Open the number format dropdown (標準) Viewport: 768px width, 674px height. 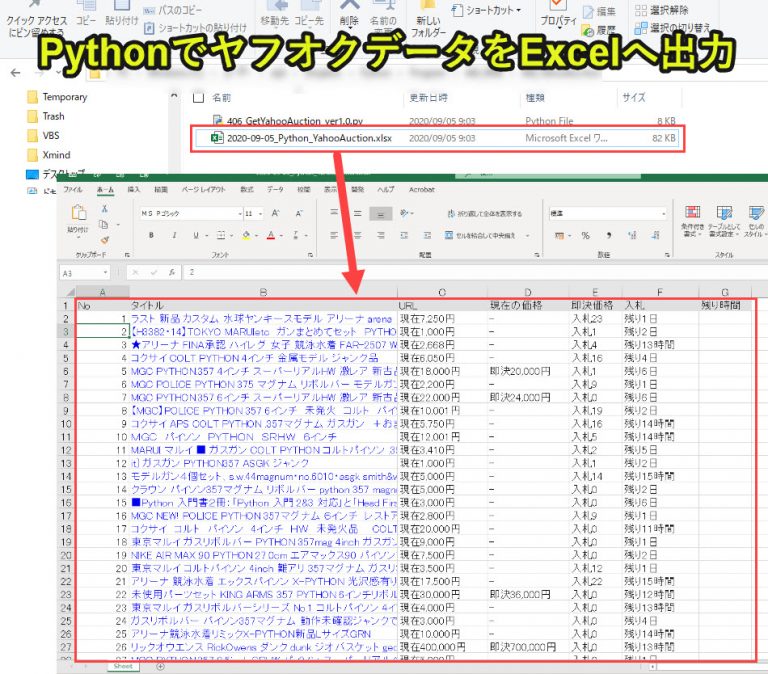(x=664, y=214)
